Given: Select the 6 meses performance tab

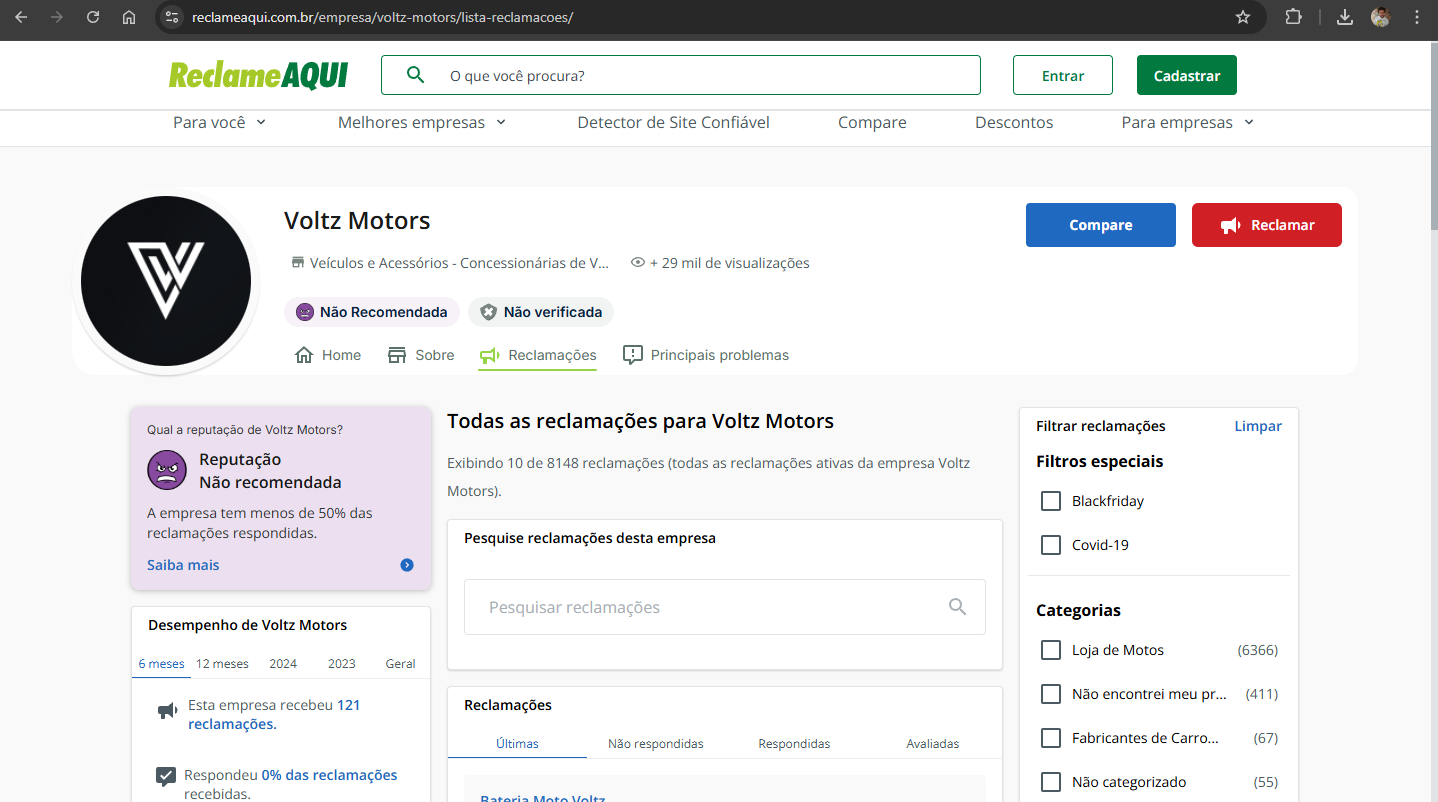Looking at the screenshot, I should pyautogui.click(x=161, y=663).
